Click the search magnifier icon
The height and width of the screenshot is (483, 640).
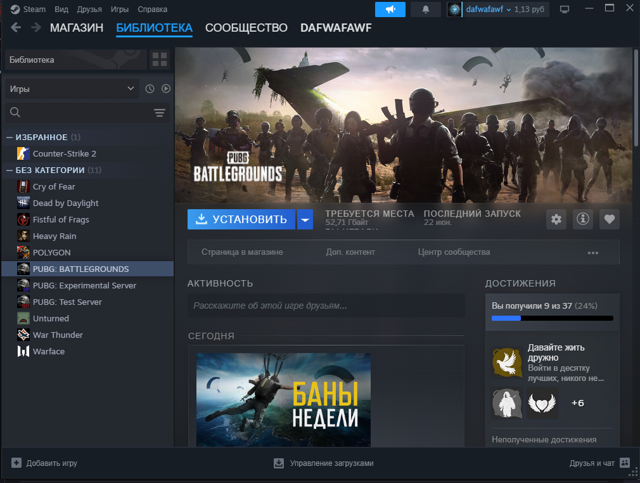(15, 112)
